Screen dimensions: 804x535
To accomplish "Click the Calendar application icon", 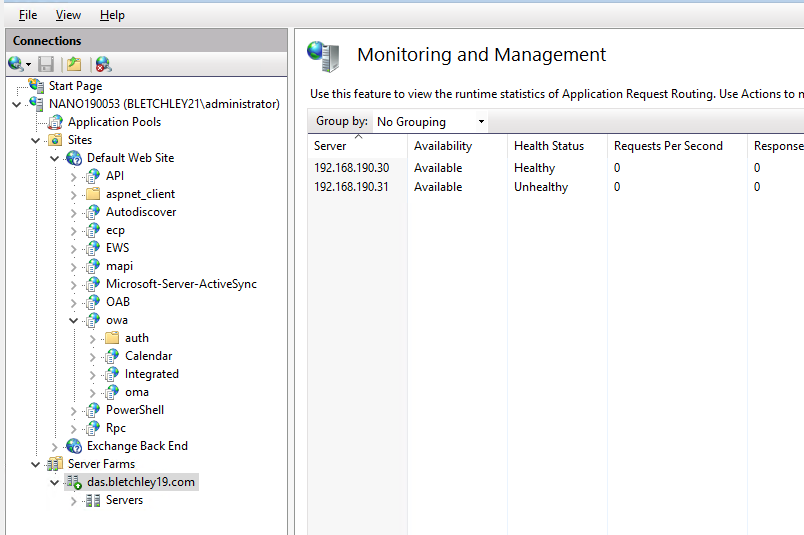I will click(112, 356).
